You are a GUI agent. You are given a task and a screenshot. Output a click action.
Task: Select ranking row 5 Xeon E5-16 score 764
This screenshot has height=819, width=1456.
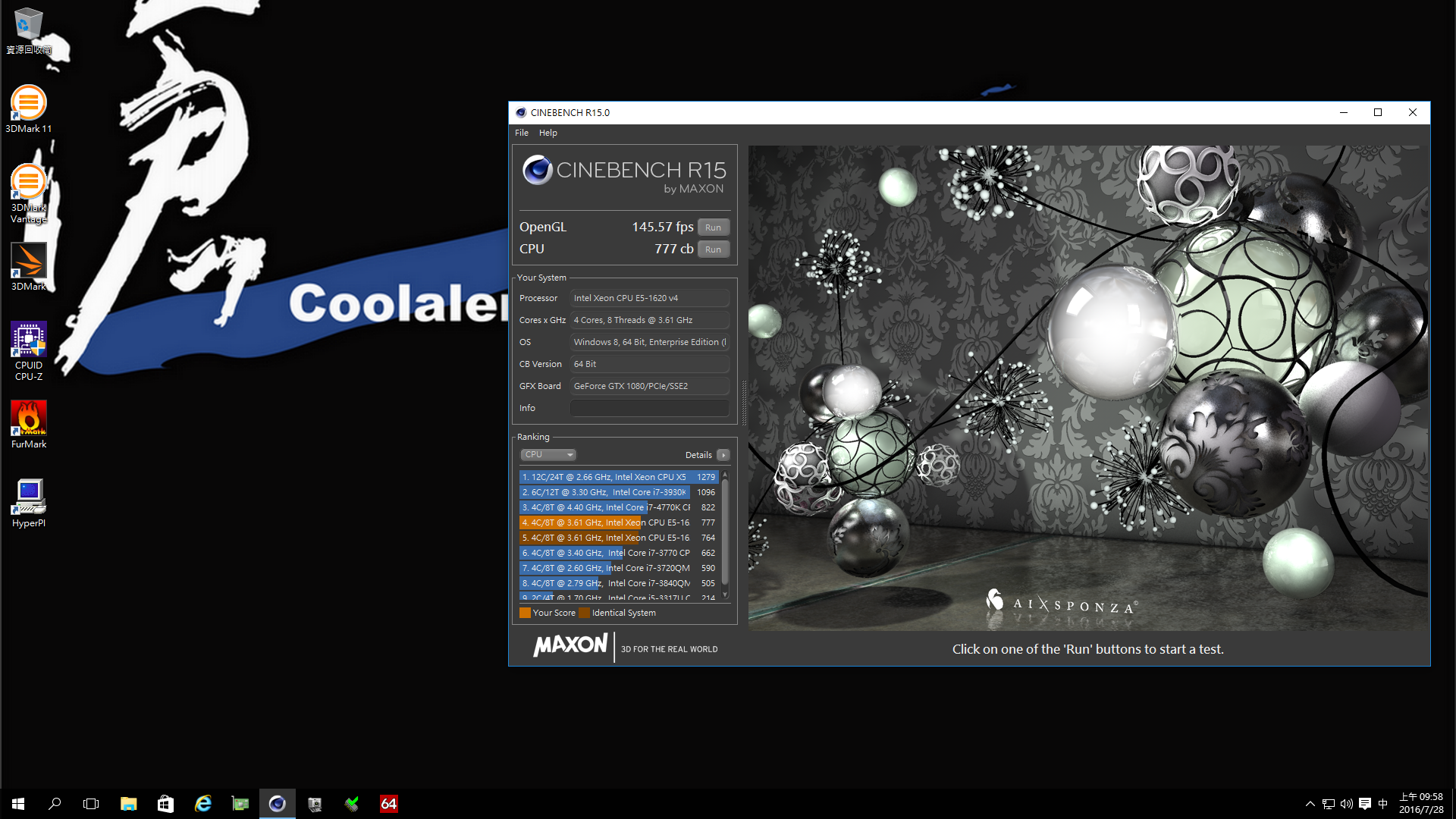(x=619, y=538)
